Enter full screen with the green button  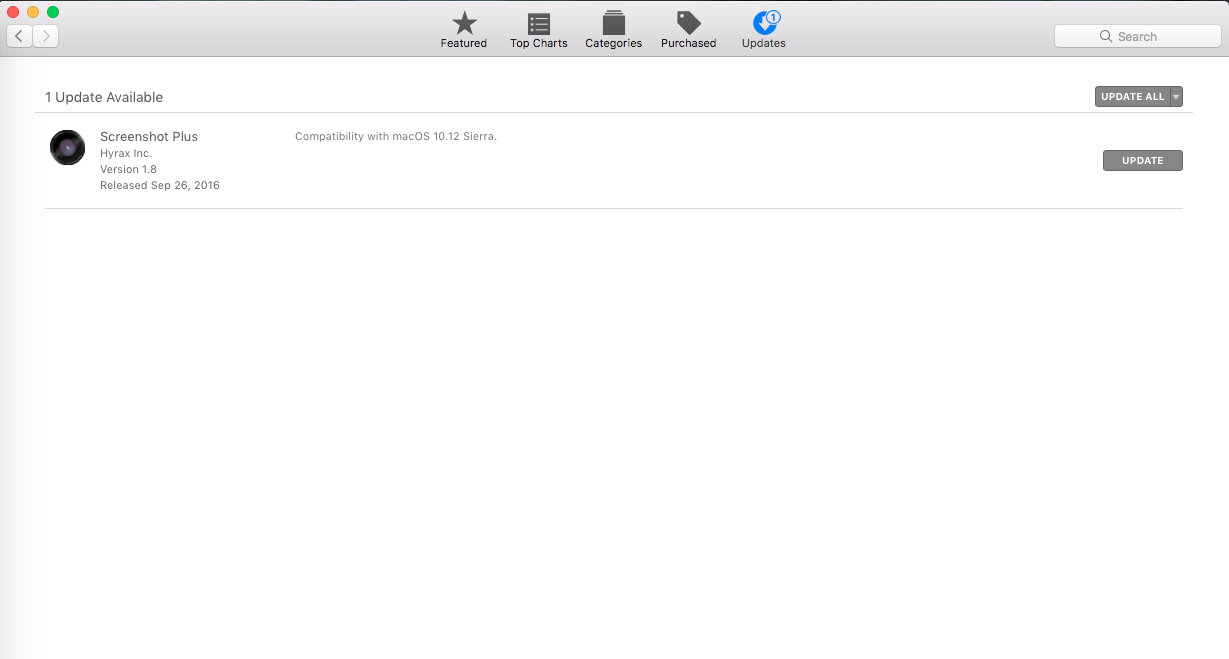[x=53, y=12]
